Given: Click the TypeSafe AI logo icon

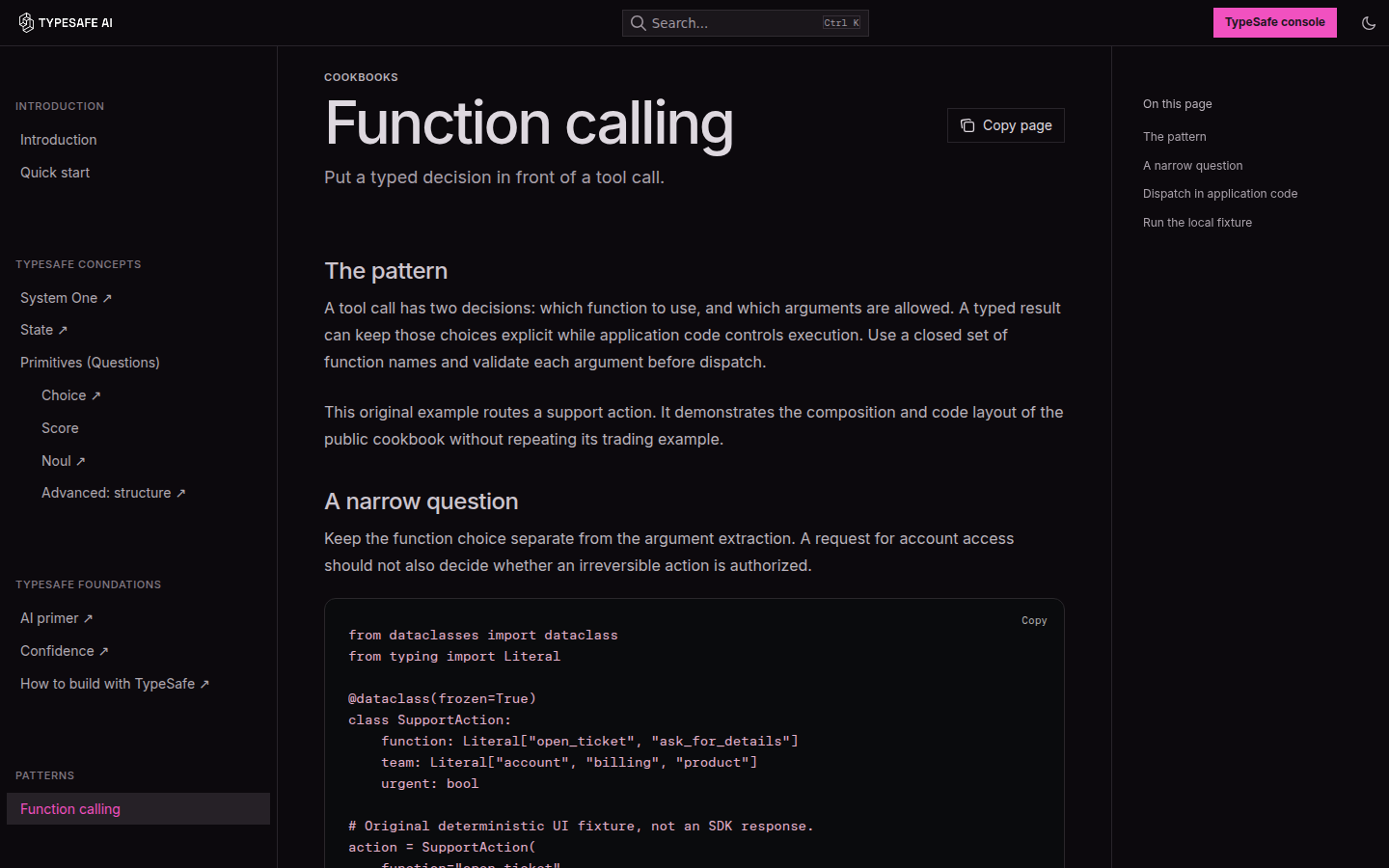Looking at the screenshot, I should pyautogui.click(x=26, y=23).
